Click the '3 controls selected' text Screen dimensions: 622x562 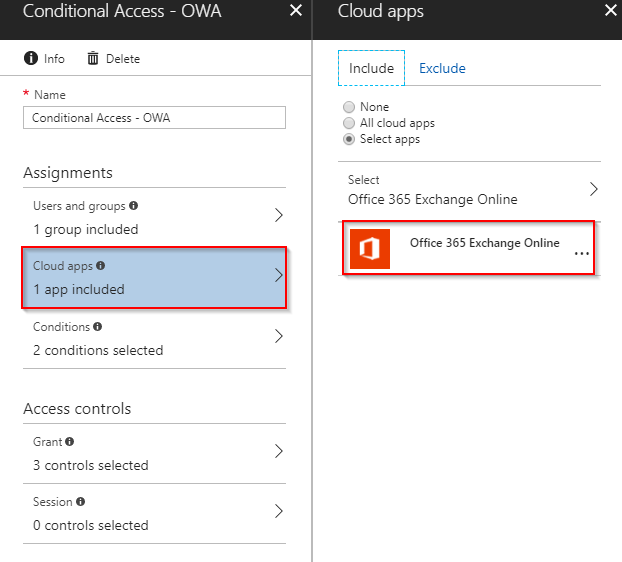point(91,465)
